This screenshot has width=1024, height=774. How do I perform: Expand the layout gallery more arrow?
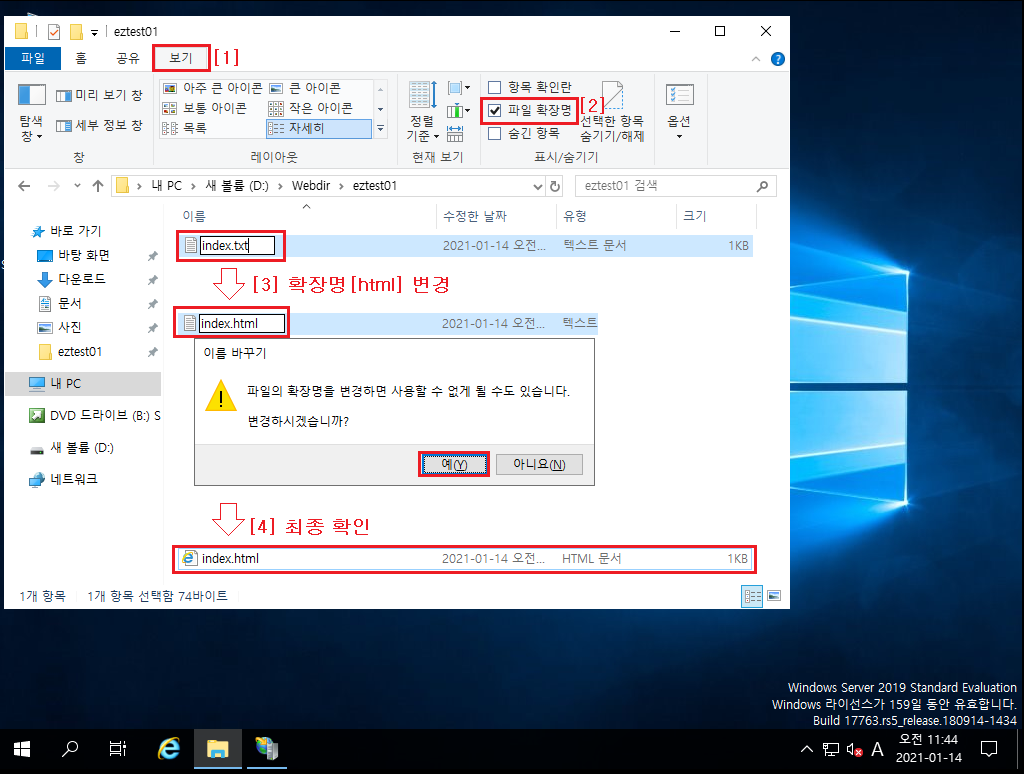[x=381, y=129]
